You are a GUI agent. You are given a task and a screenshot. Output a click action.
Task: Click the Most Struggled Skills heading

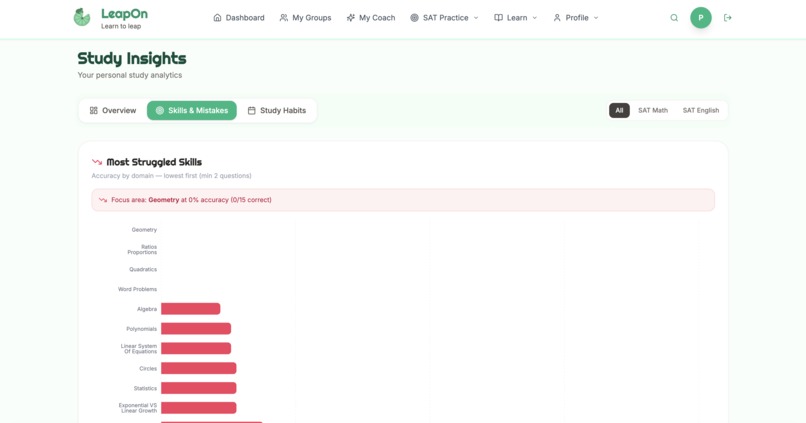tap(154, 162)
